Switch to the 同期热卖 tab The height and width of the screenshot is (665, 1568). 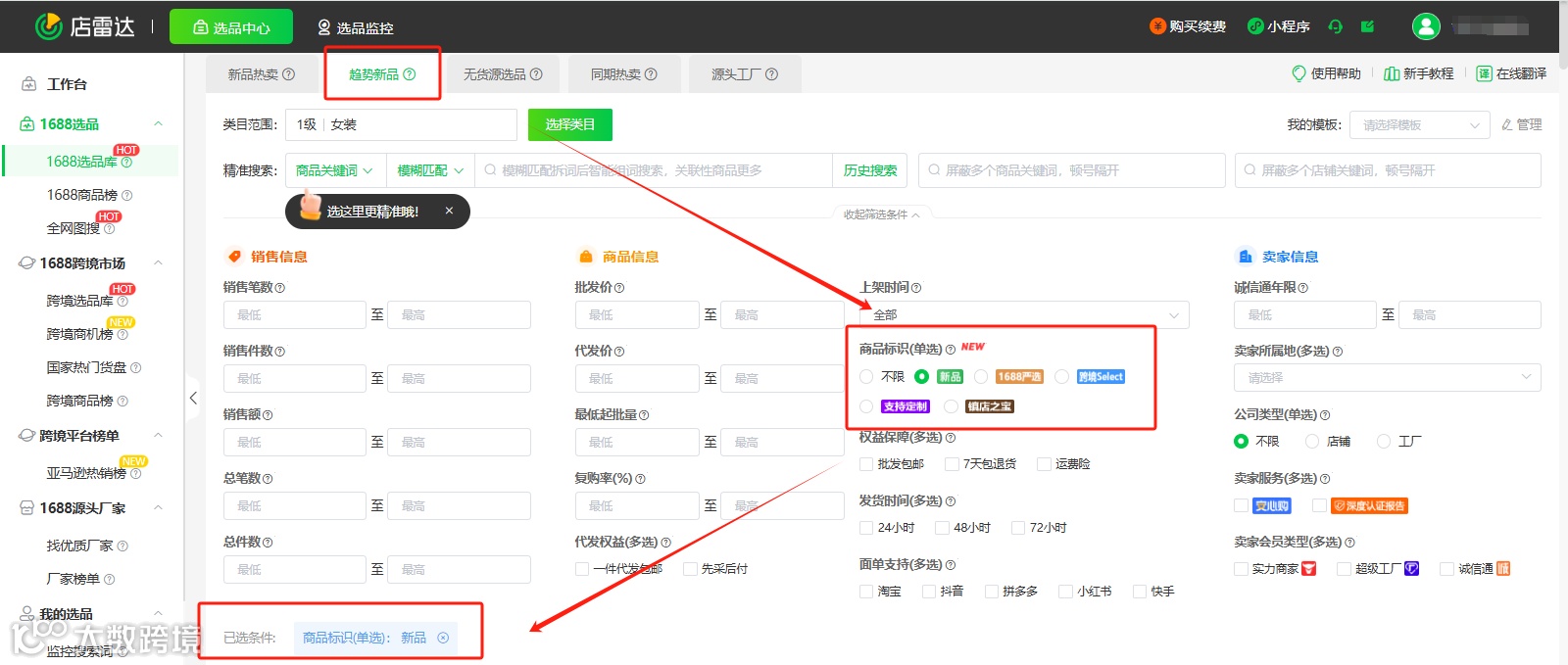pos(623,74)
